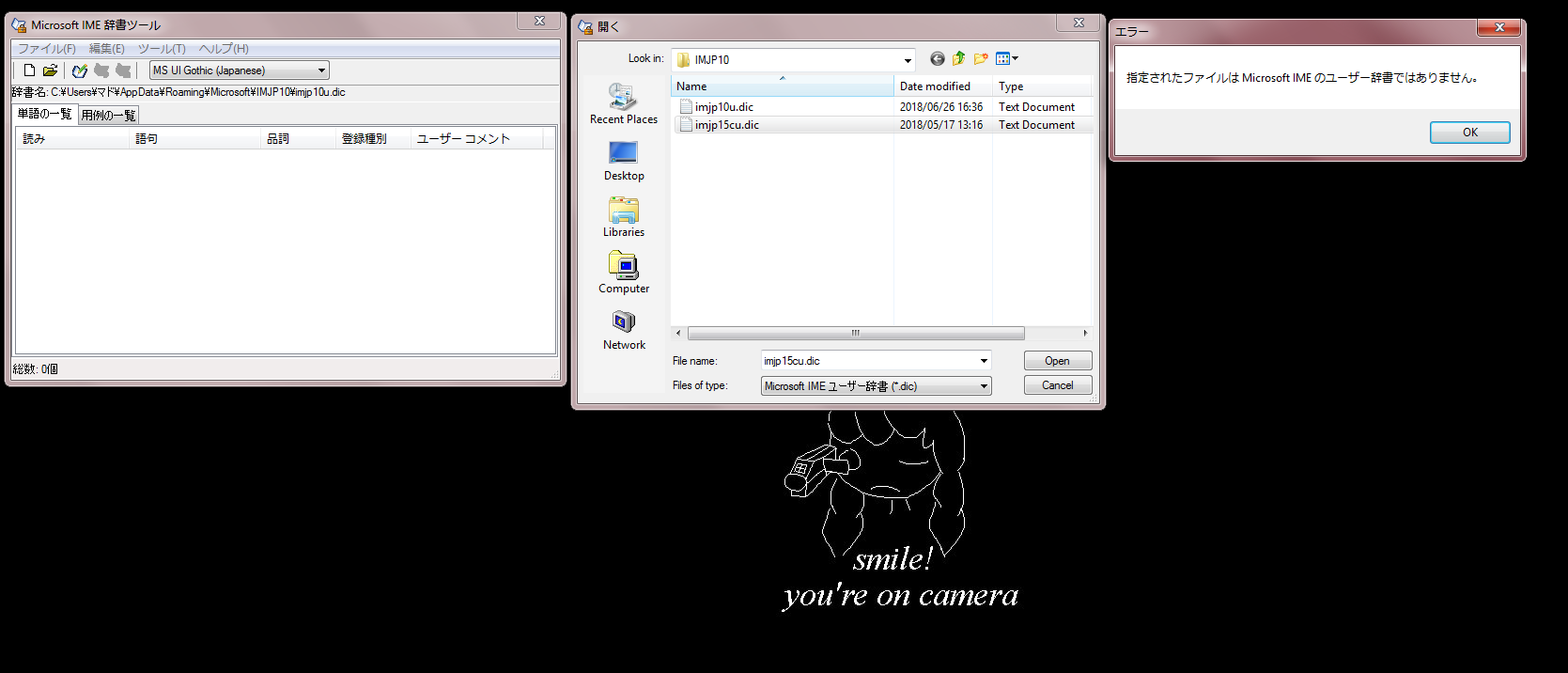Click the 総数: 0個 status text
Screen dimensions: 1568x673
pyautogui.click(x=36, y=369)
